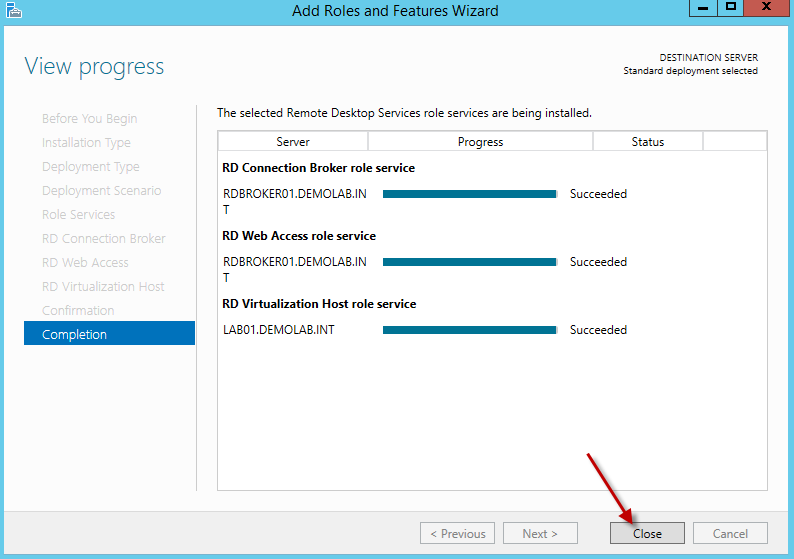The height and width of the screenshot is (559, 794).
Task: Open the Installation Type step
Action: click(x=86, y=142)
